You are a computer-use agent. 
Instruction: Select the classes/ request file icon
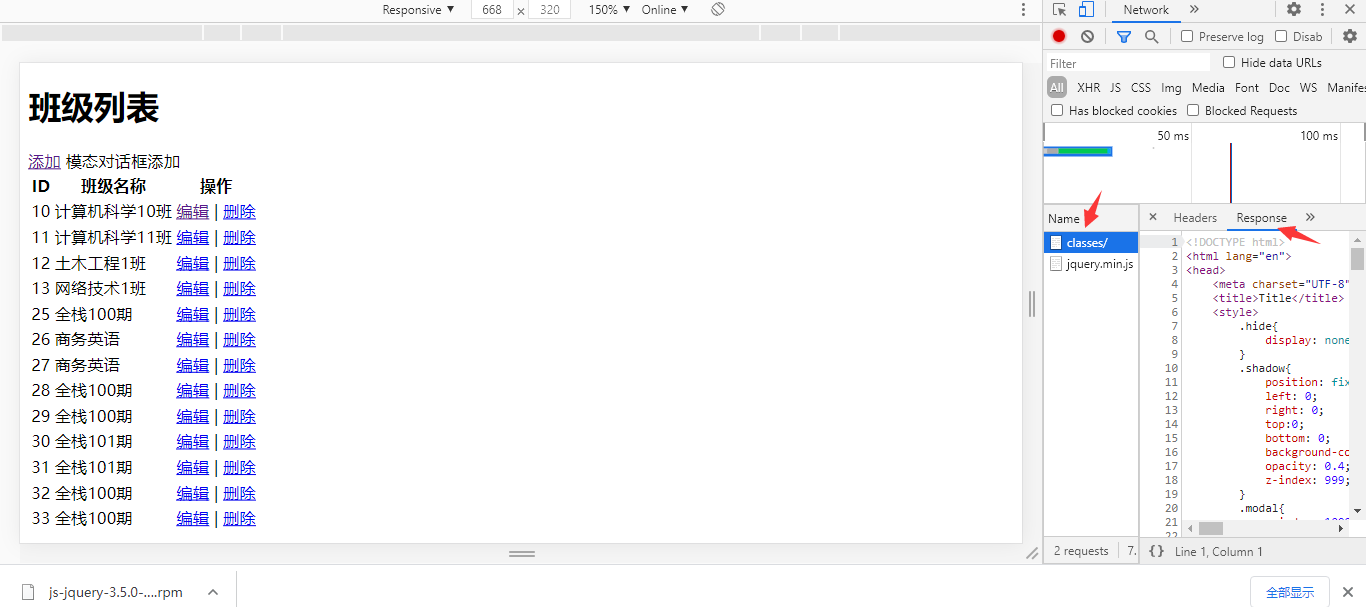tap(1055, 243)
